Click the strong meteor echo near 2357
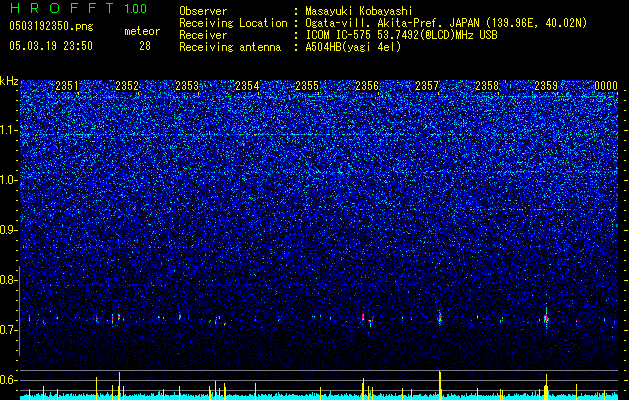This screenshot has width=629, height=400. pyautogui.click(x=440, y=317)
